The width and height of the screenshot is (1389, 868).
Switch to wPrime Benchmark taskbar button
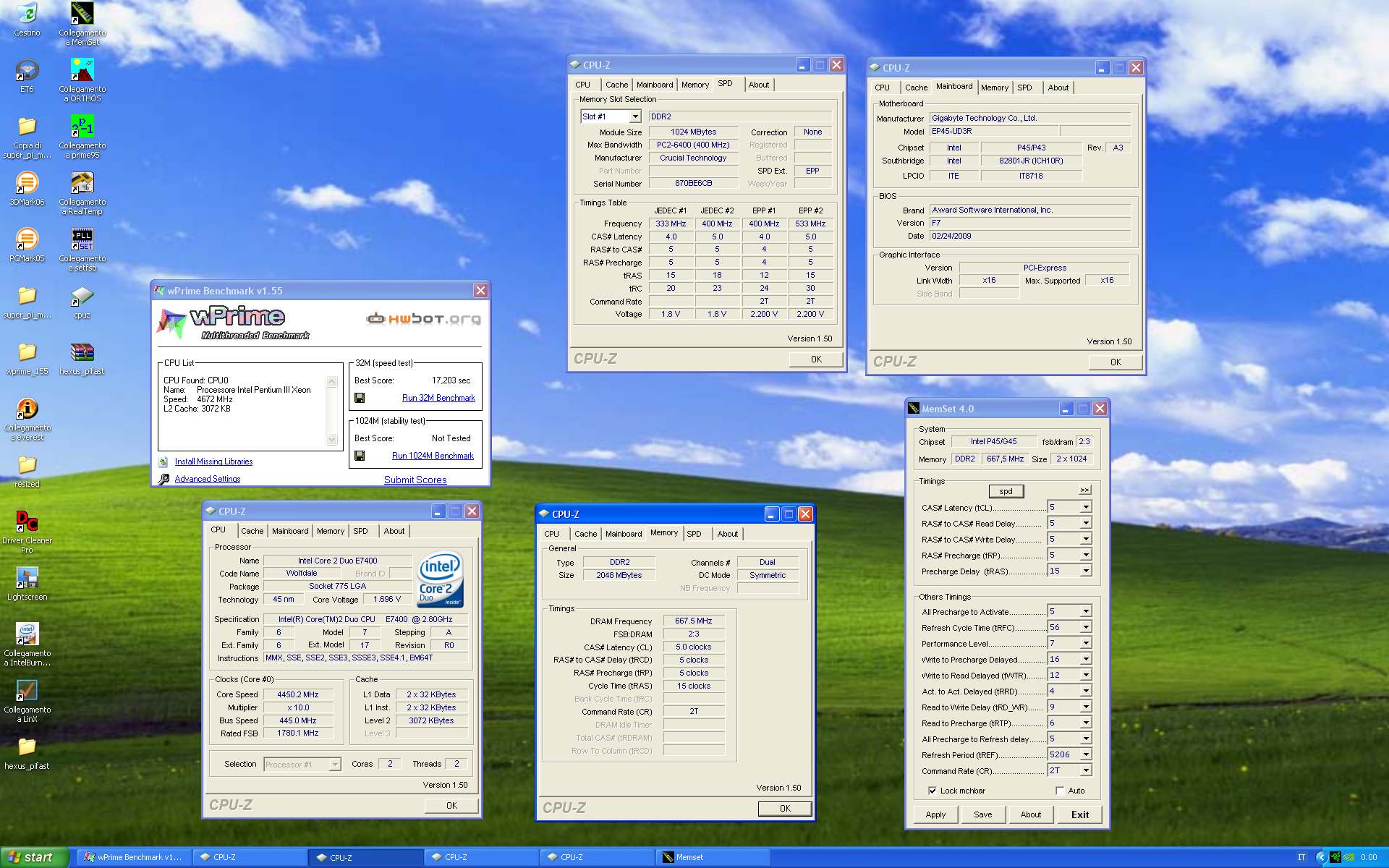pyautogui.click(x=135, y=857)
